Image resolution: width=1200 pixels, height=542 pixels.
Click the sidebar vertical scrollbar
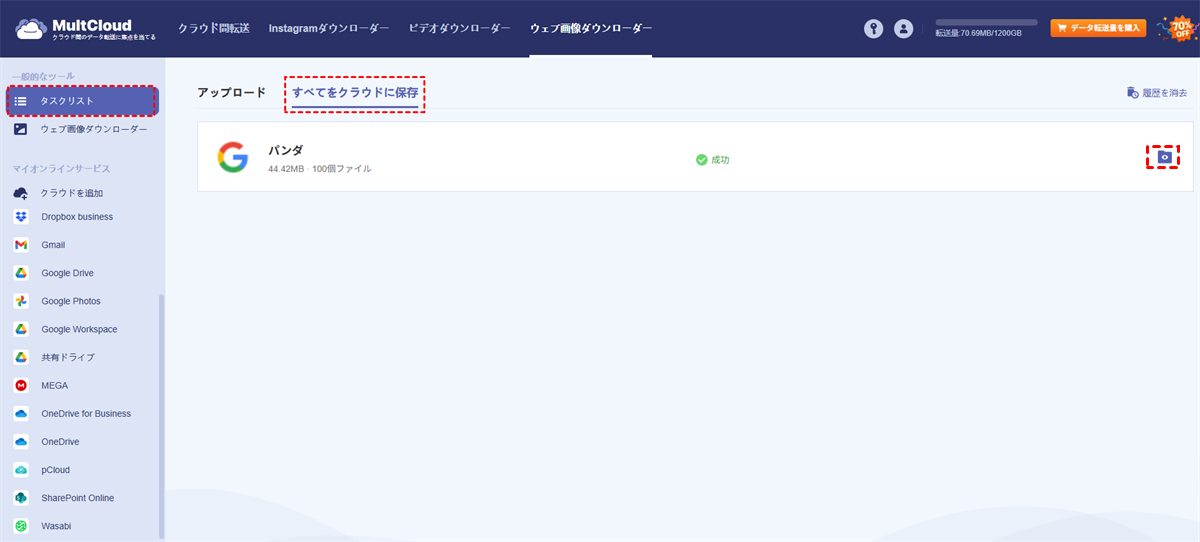[x=162, y=415]
